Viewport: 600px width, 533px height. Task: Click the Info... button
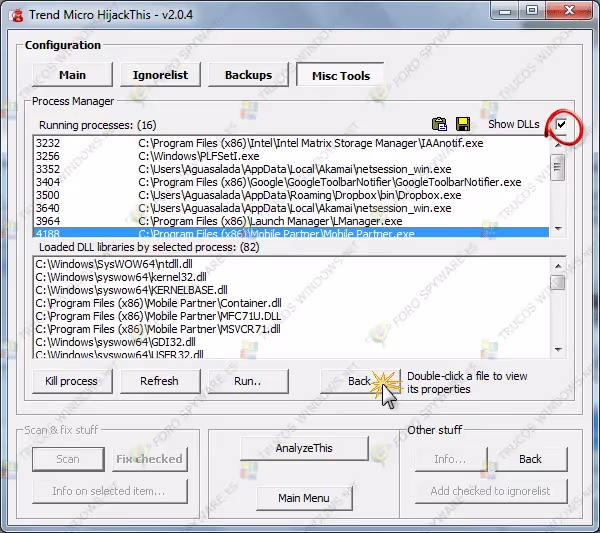pyautogui.click(x=451, y=459)
